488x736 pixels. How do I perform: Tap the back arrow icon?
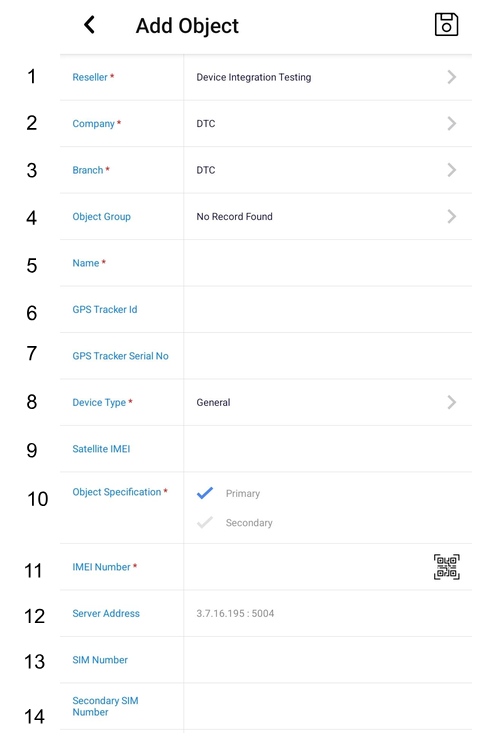pos(89,25)
